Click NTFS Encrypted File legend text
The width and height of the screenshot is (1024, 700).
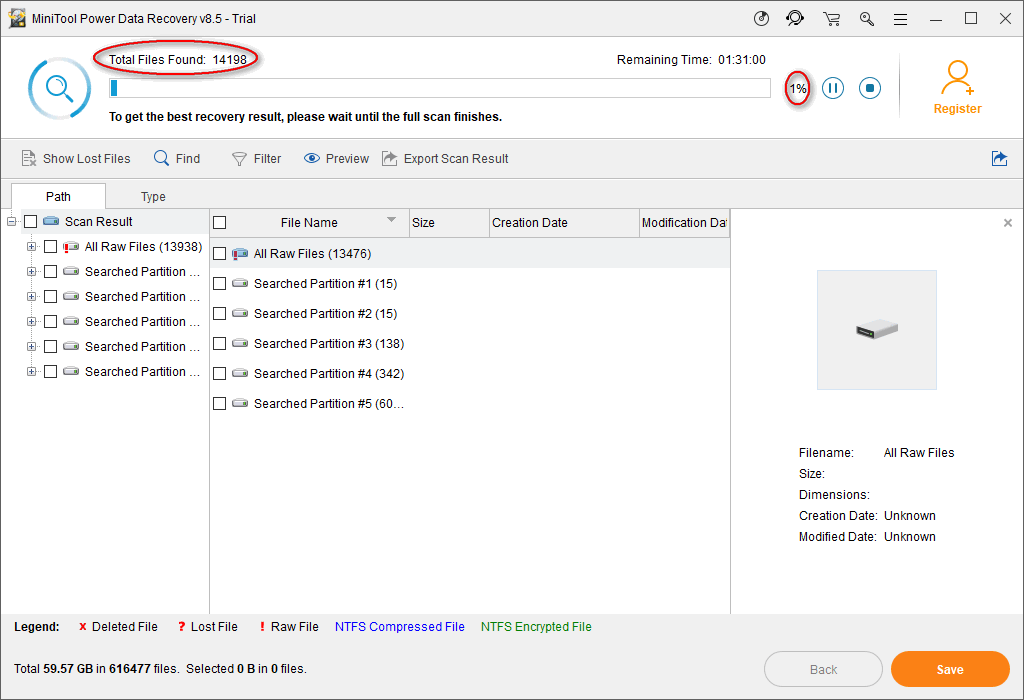536,627
